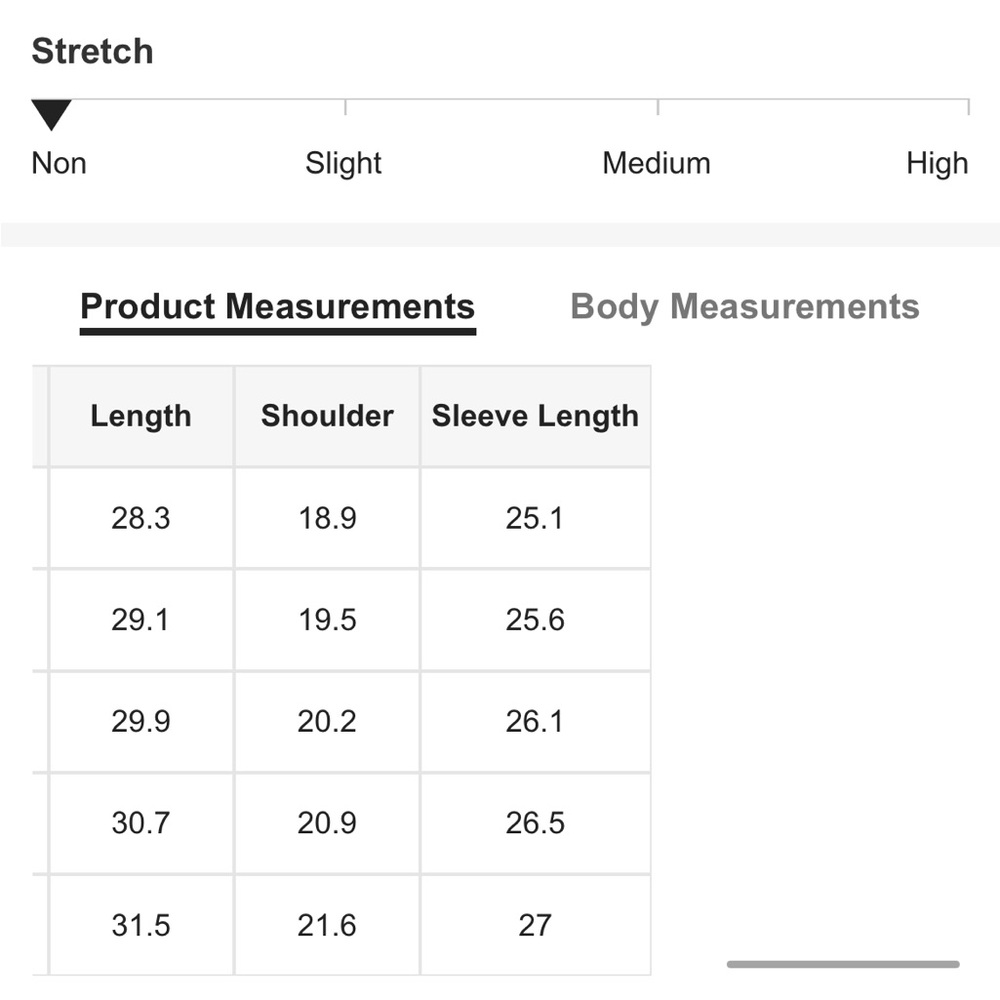Select the 27 sleeve length cell
This screenshot has height=1000, width=1000.
(535, 925)
